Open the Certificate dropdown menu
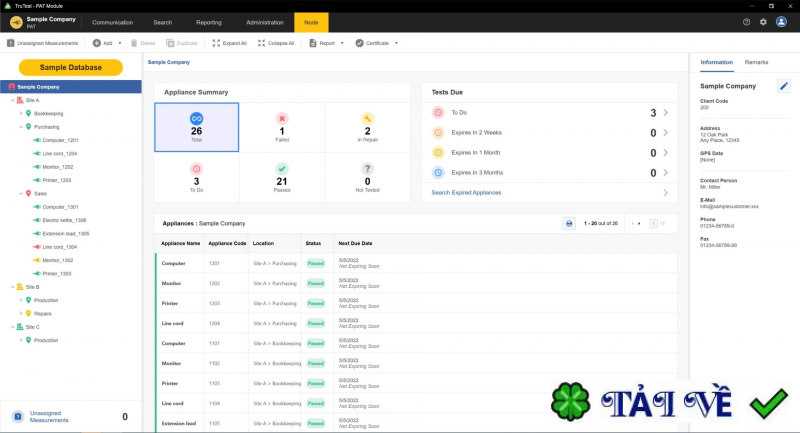This screenshot has width=800, height=433. click(377, 43)
